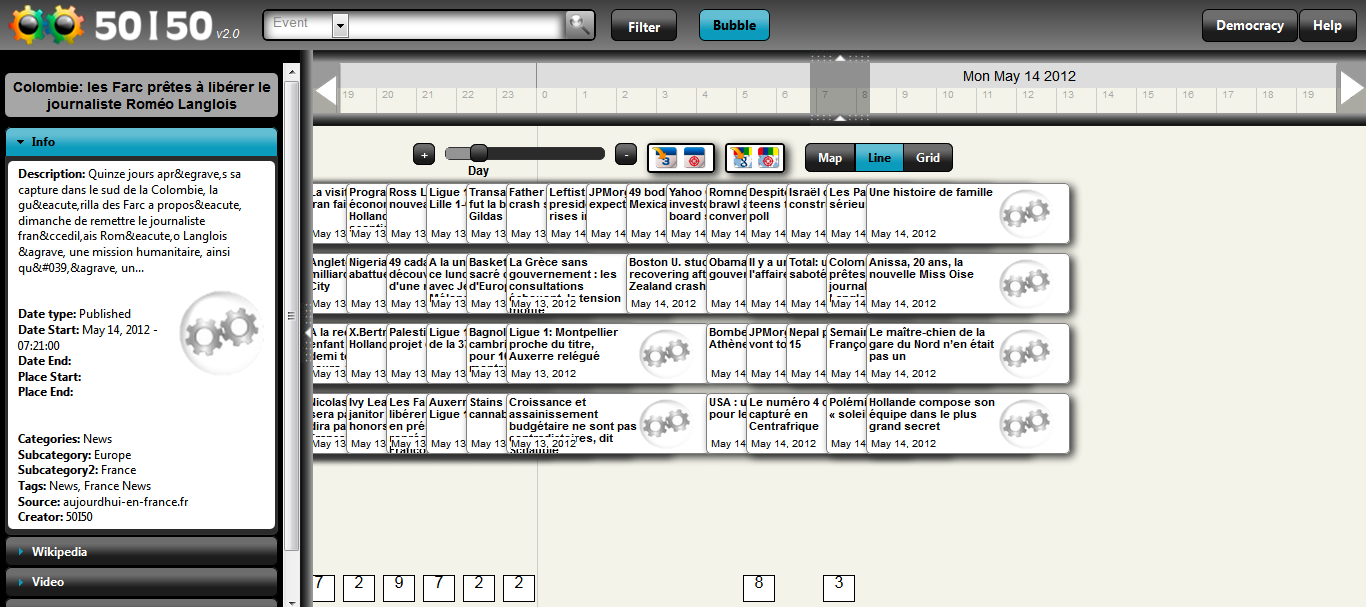
Task: Switch to Grid view
Action: click(928, 158)
